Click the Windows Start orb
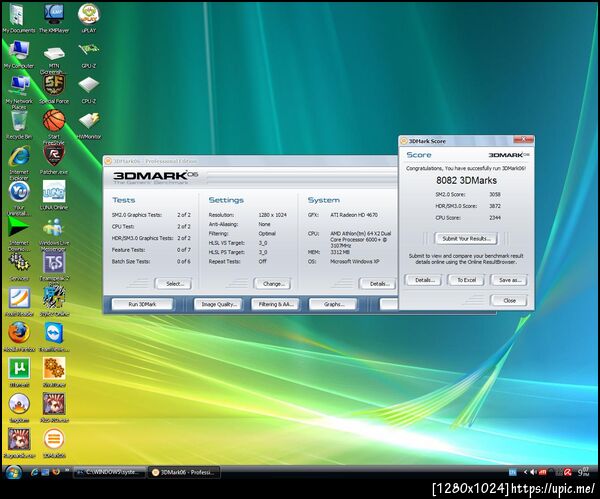Image resolution: width=600 pixels, height=499 pixels. point(13,473)
